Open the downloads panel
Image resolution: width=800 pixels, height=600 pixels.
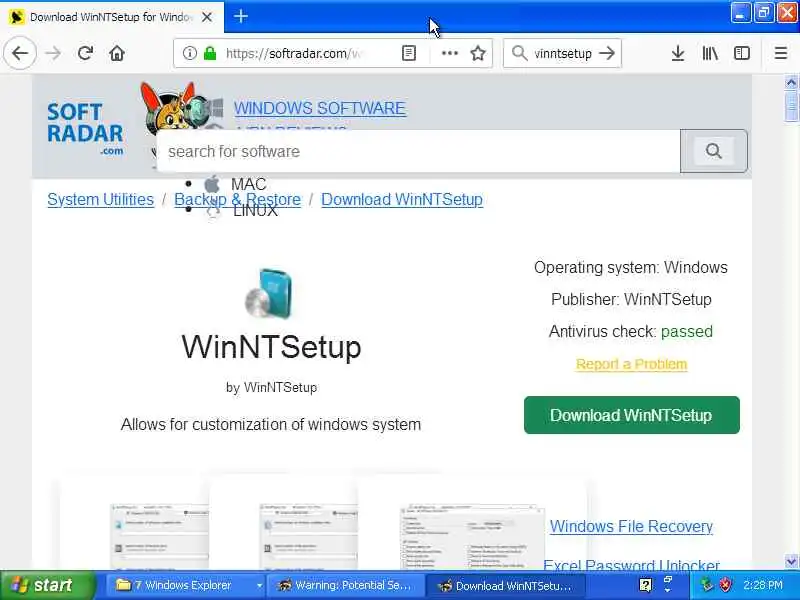[678, 53]
